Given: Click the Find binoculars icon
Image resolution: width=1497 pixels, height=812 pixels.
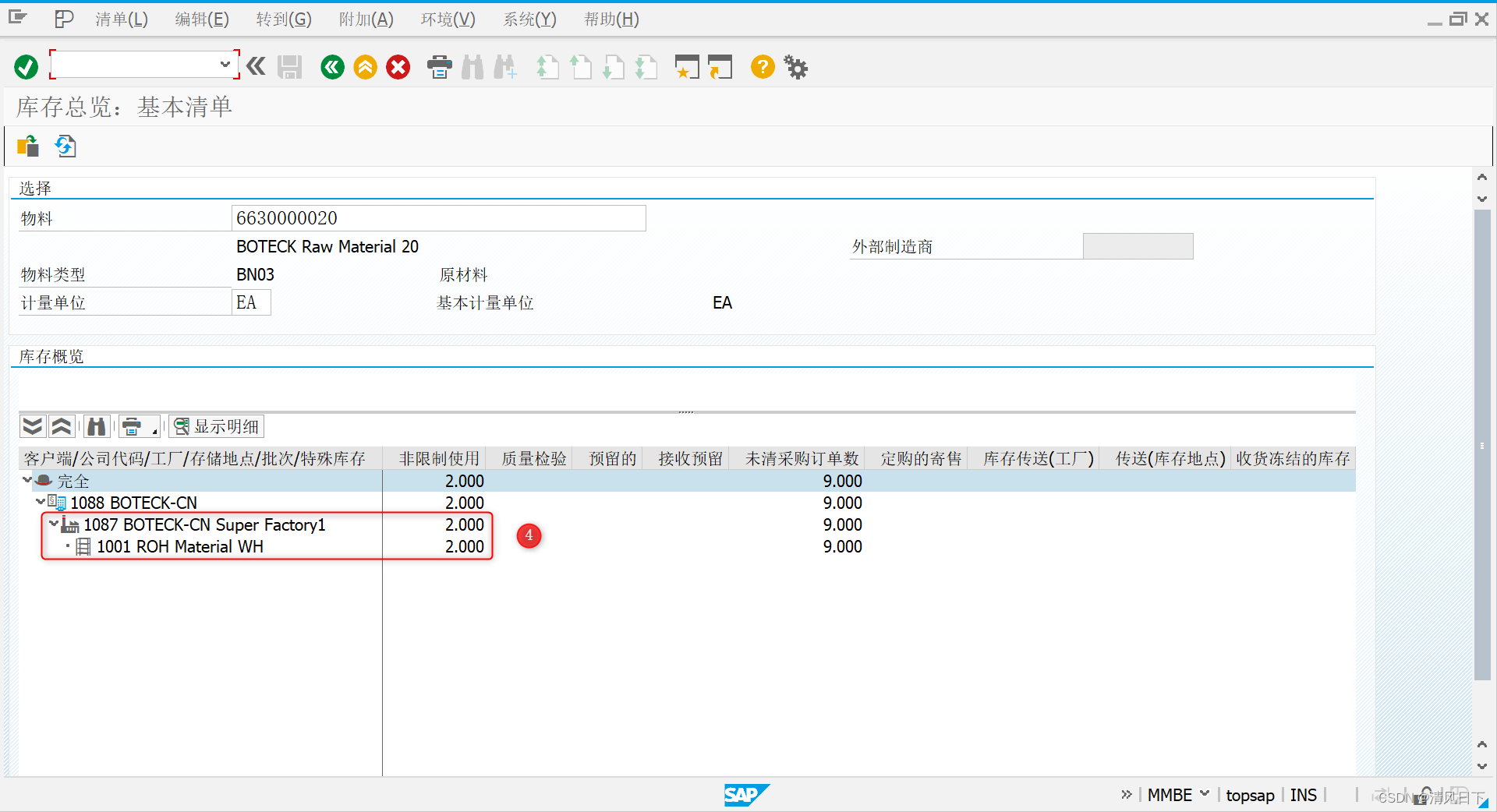Looking at the screenshot, I should pos(472,67).
